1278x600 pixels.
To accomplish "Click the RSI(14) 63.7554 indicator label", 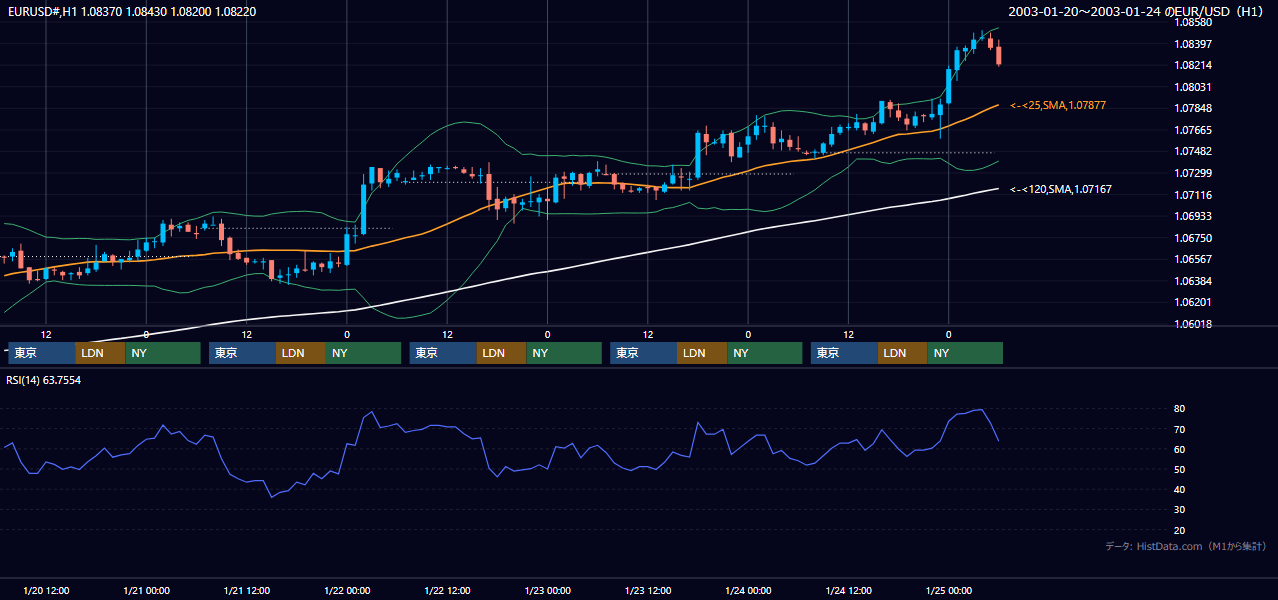I will click(44, 380).
